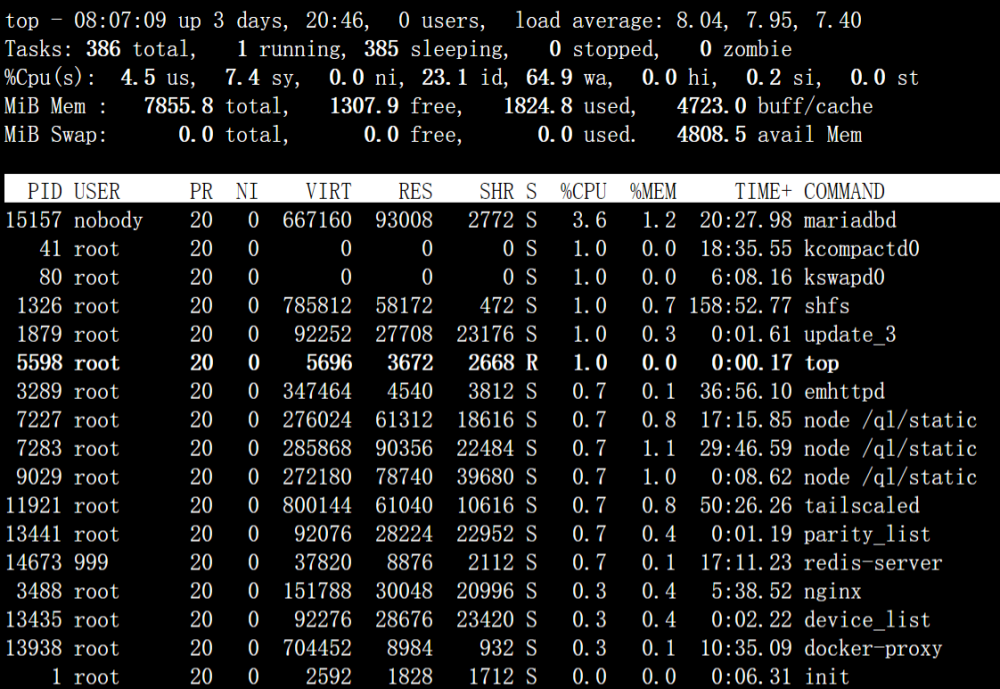The height and width of the screenshot is (689, 1000).
Task: Select the bold top command entry
Action: pyautogui.click(x=821, y=363)
